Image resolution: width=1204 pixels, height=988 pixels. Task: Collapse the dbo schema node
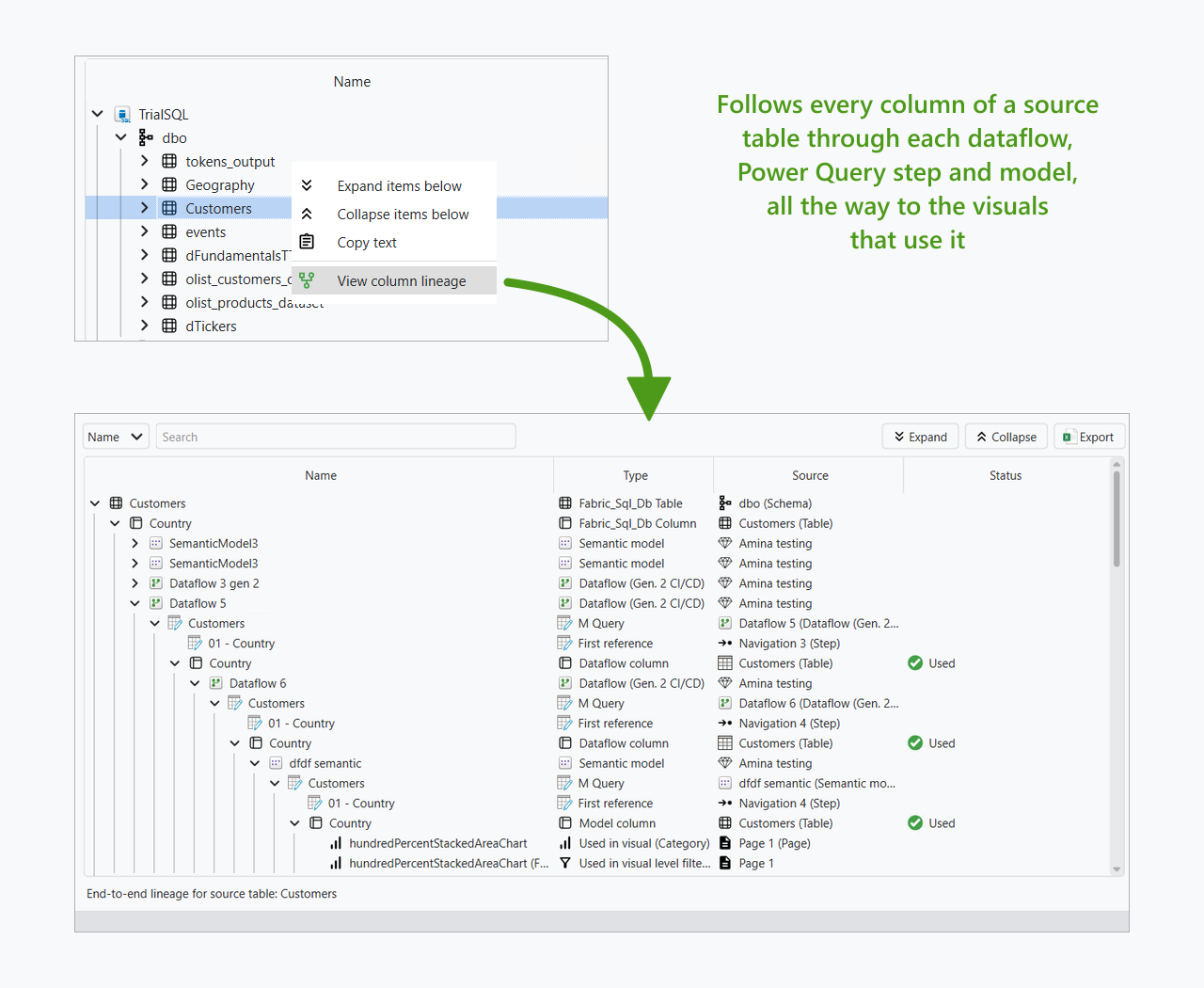coord(121,137)
